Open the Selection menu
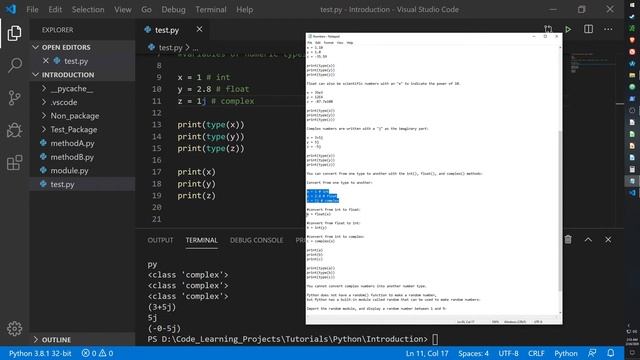 click(x=88, y=9)
